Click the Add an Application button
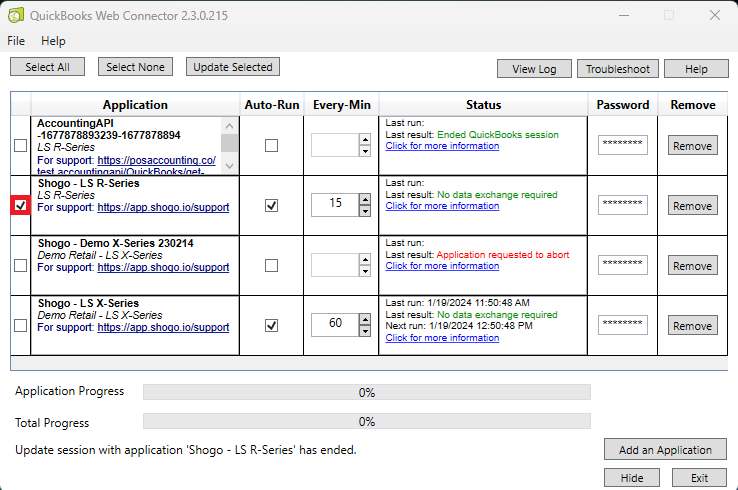Viewport: 738px width, 490px height. pyautogui.click(x=665, y=450)
